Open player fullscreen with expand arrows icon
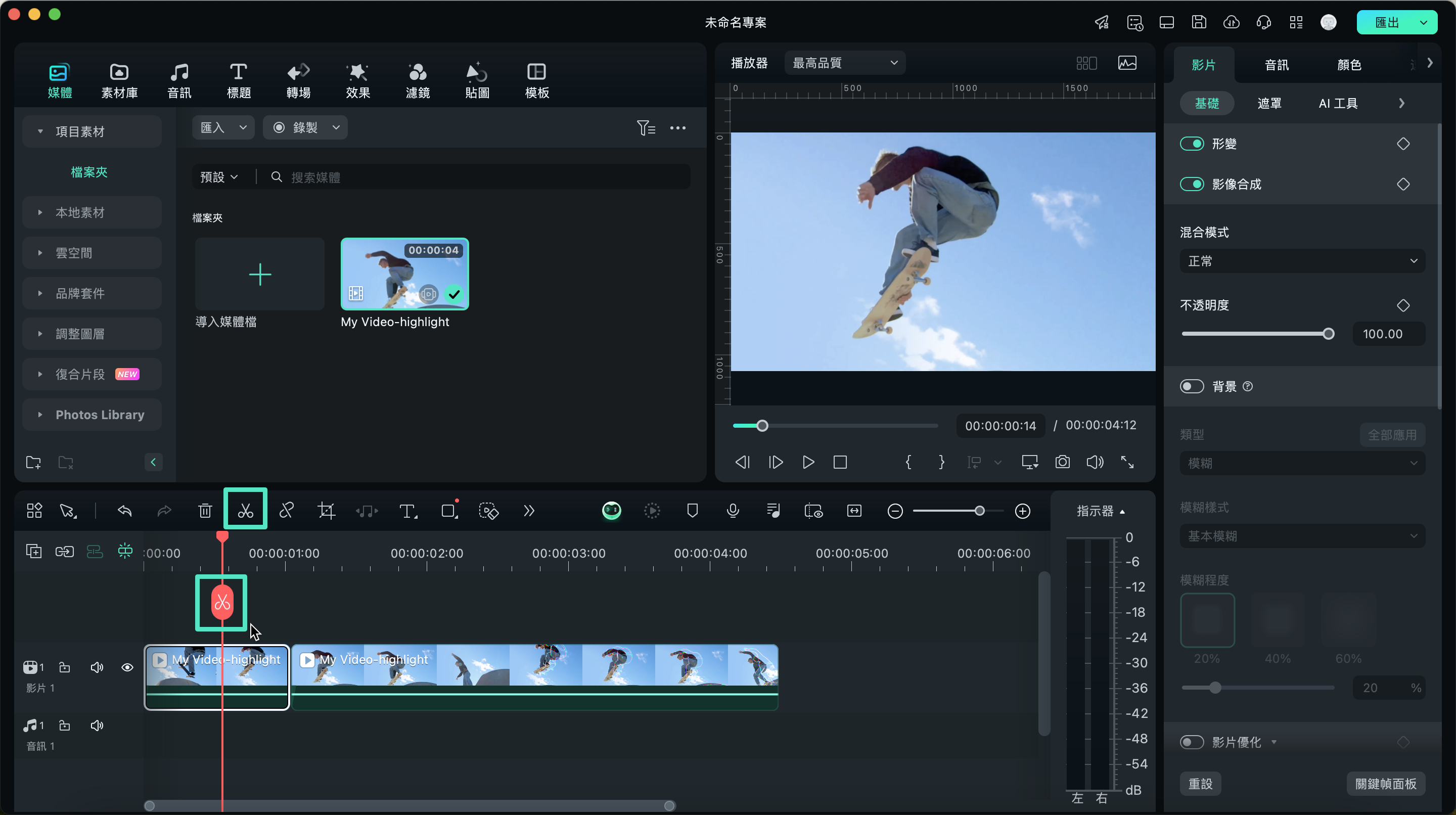 [1127, 462]
